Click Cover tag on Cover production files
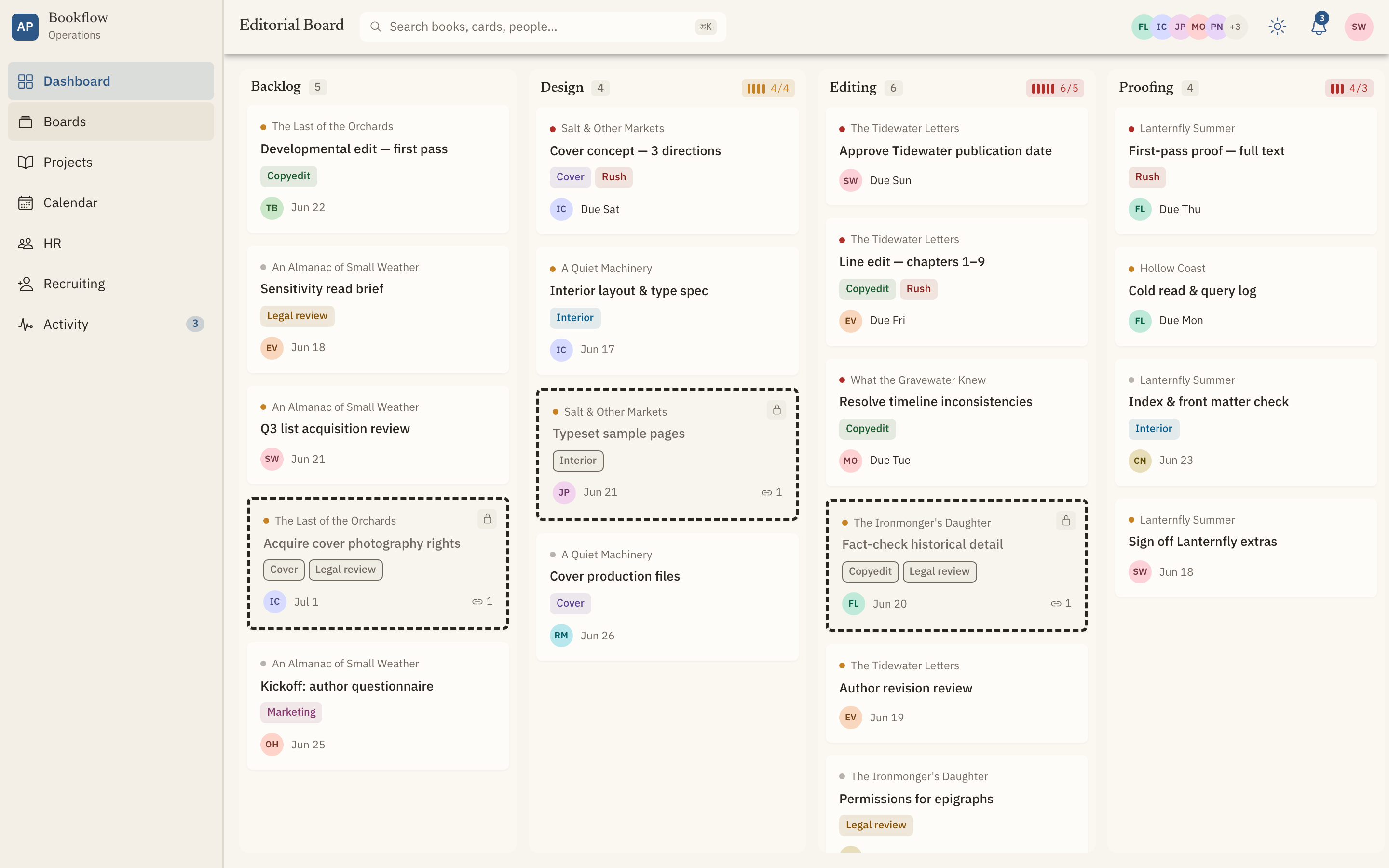1389x868 pixels. coord(570,603)
